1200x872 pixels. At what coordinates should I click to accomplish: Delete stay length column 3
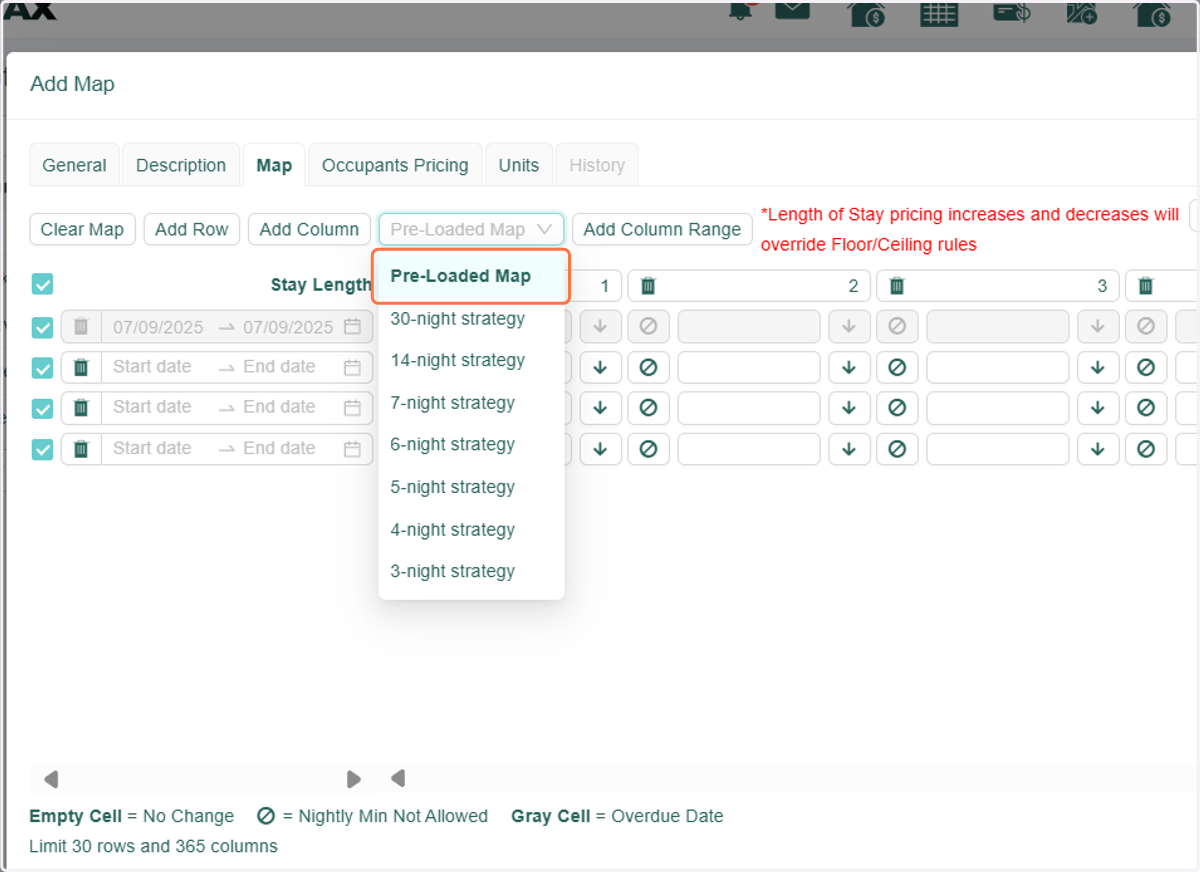[x=897, y=286]
